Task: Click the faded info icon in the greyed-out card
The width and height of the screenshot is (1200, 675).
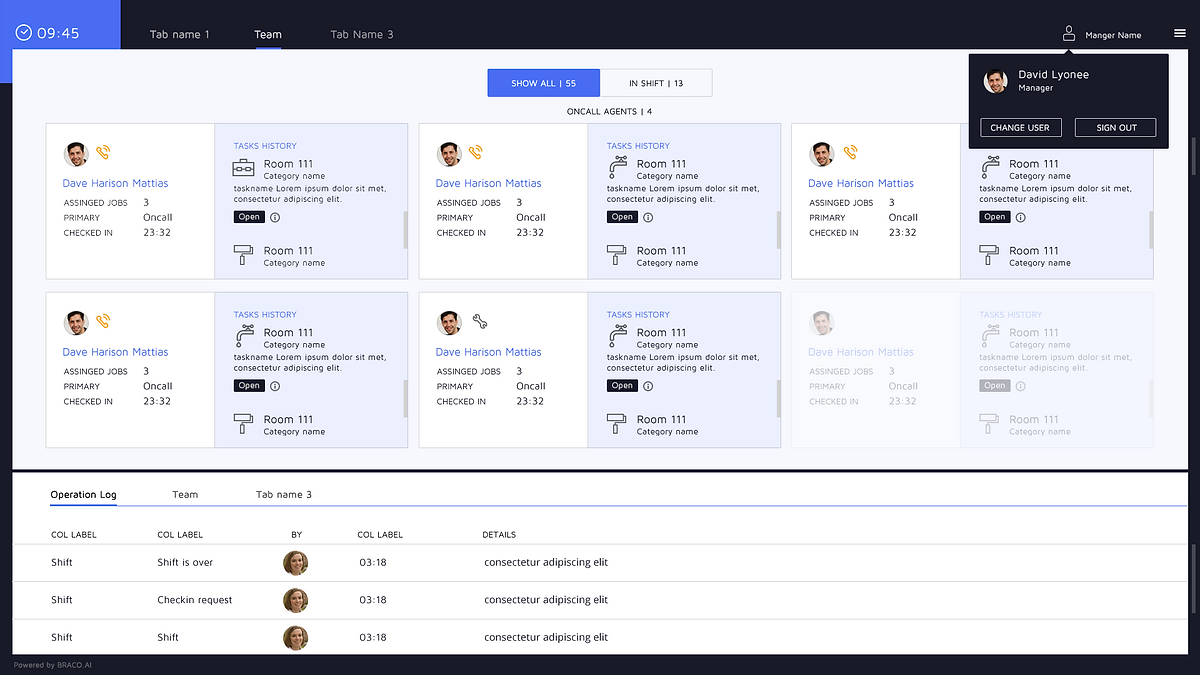Action: [1020, 386]
